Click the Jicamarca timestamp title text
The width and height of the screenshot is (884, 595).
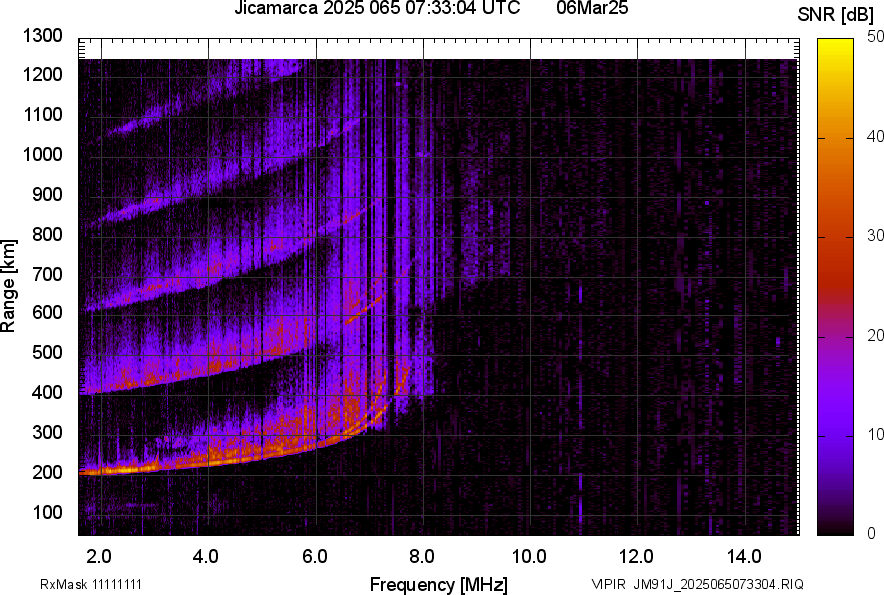[x=376, y=9]
